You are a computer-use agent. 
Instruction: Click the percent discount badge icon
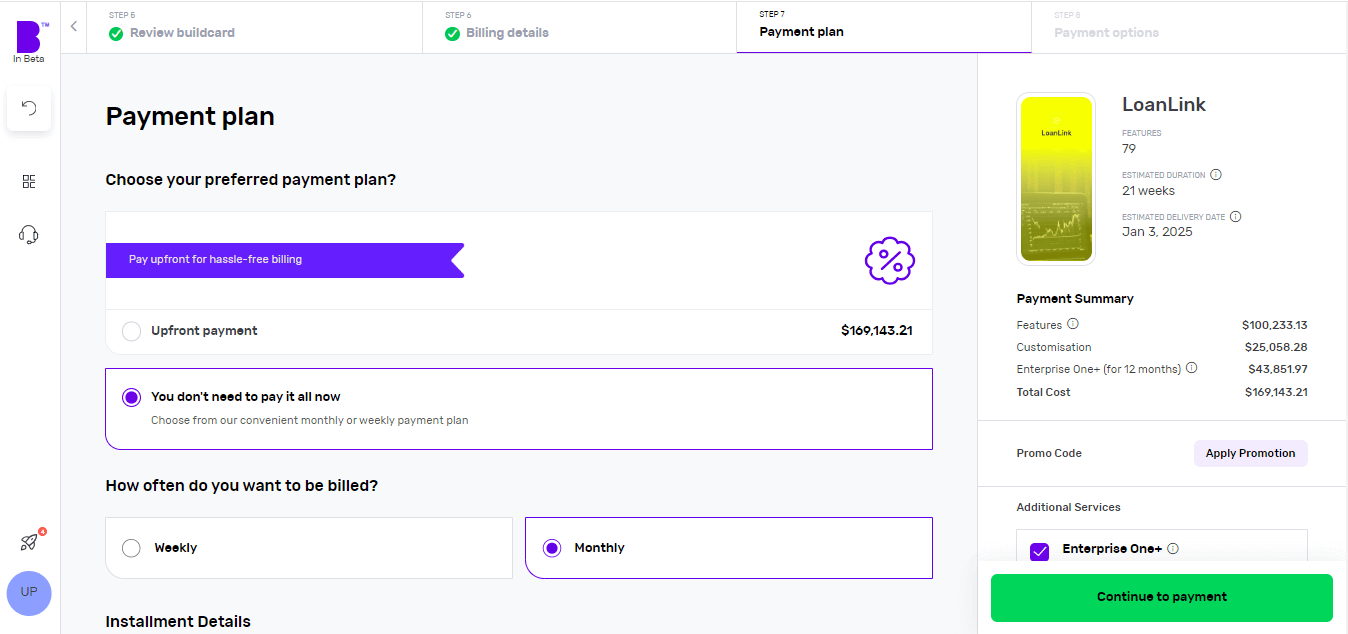(x=890, y=261)
